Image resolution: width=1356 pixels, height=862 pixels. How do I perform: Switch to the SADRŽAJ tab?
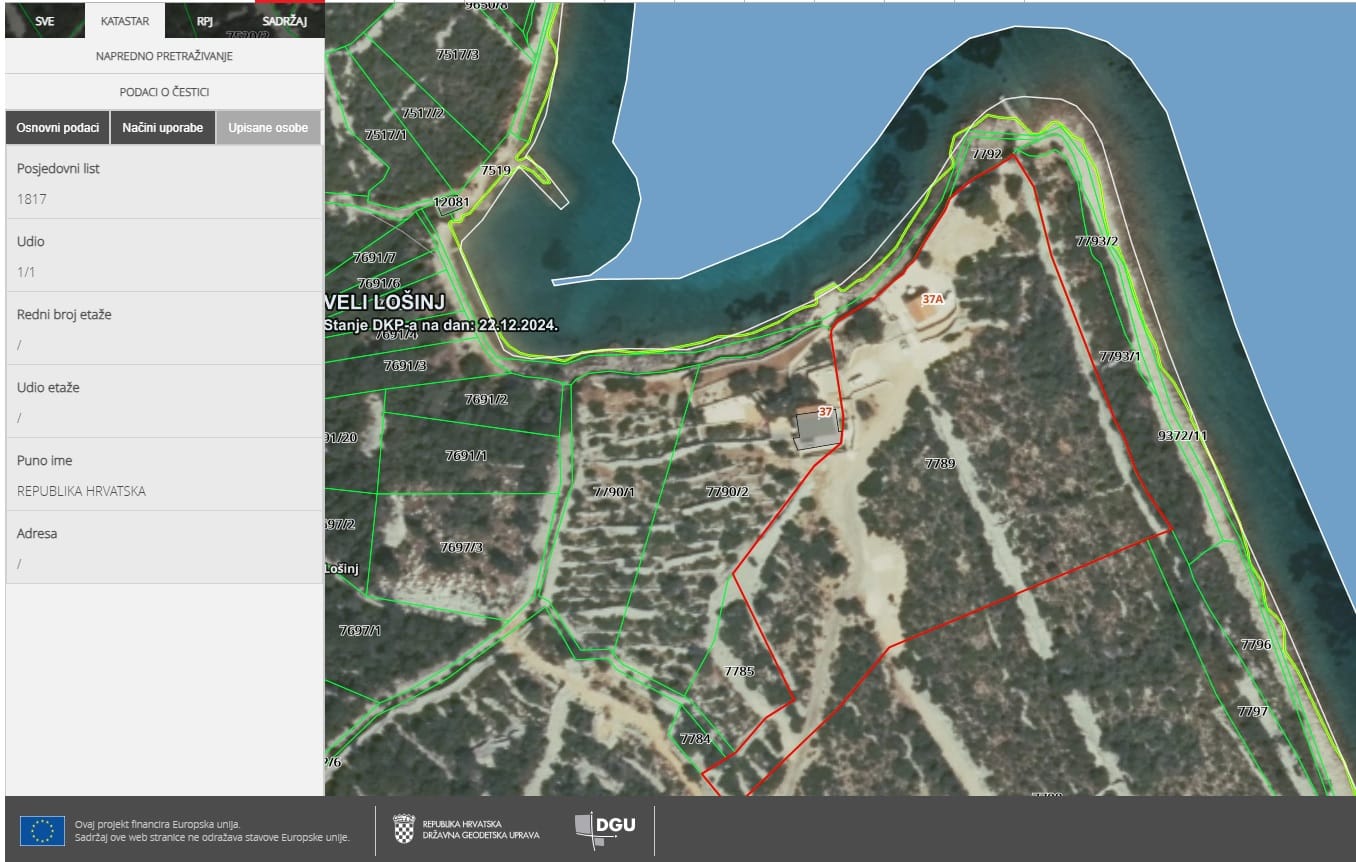(x=284, y=20)
